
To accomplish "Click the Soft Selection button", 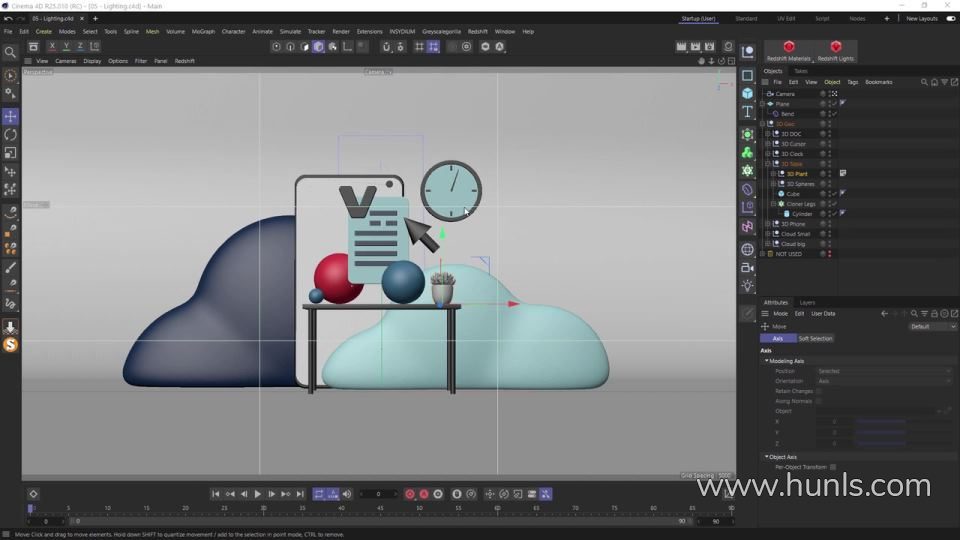I will (x=815, y=338).
